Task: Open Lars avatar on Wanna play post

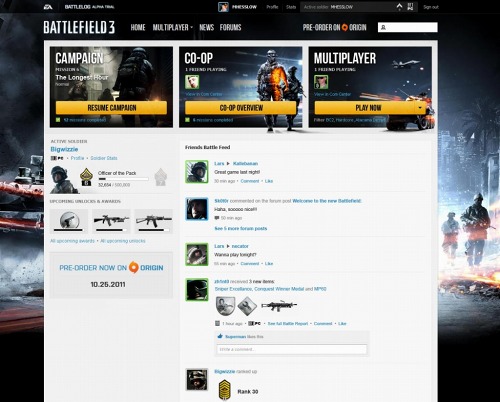Action: coord(197,254)
